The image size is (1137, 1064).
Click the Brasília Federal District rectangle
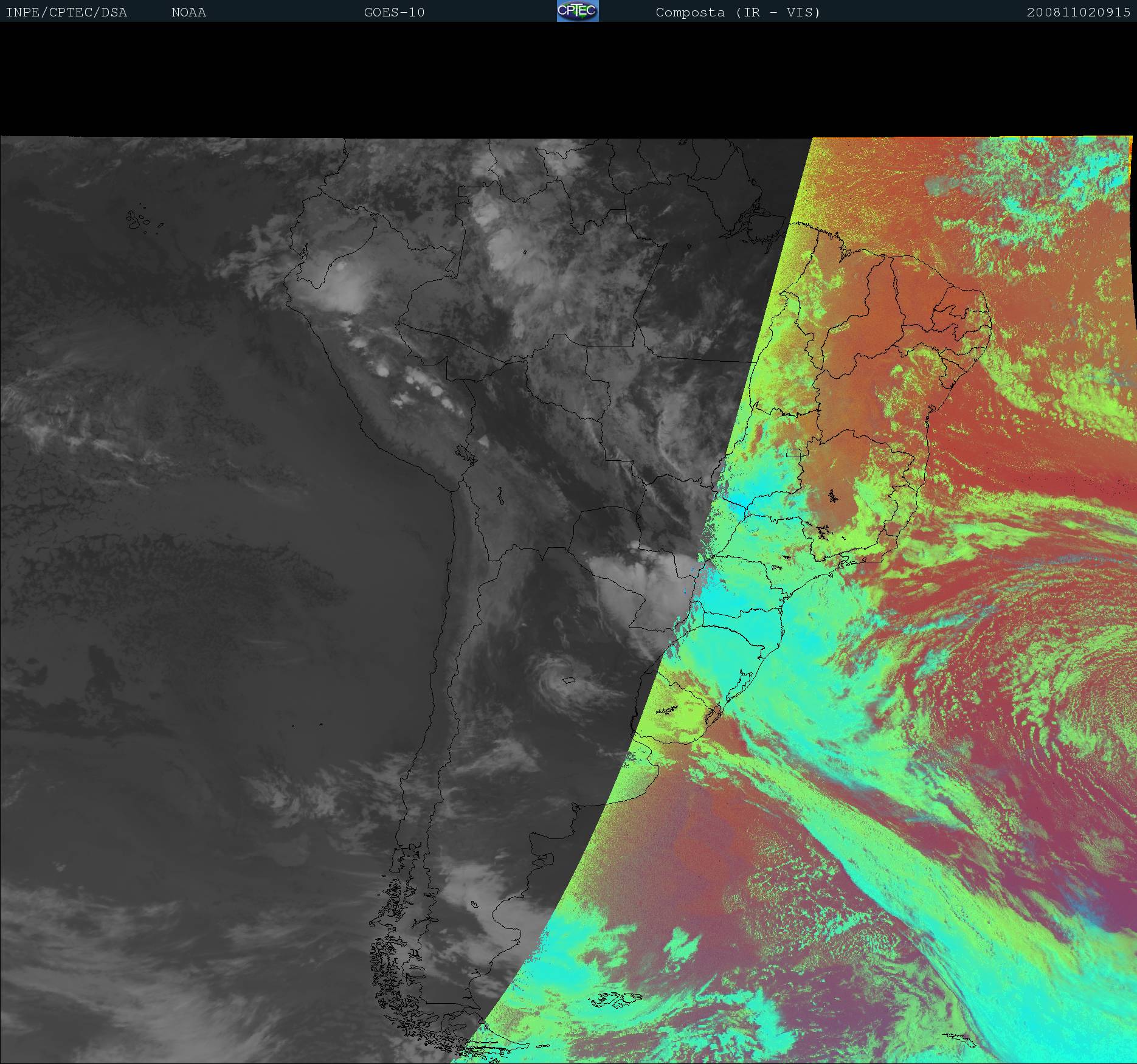[x=793, y=452]
